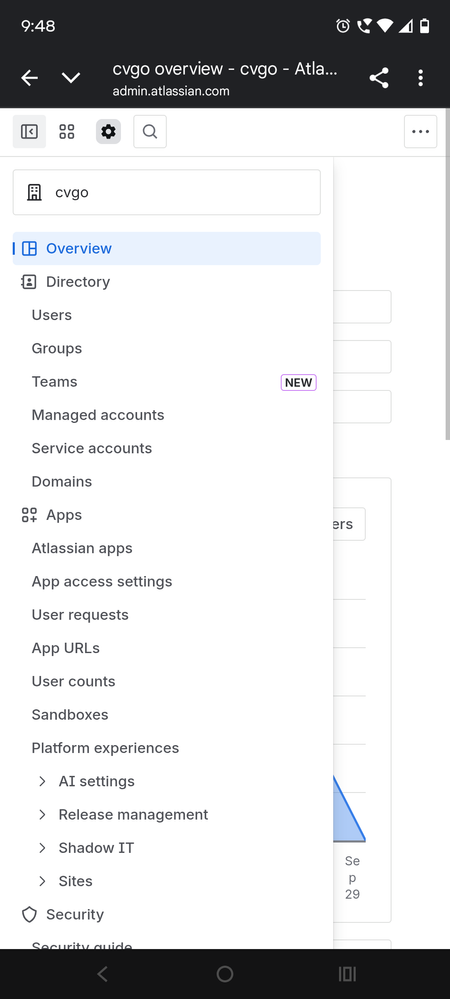The width and height of the screenshot is (450, 999).
Task: Open Atlassian apps
Action: tap(166, 548)
